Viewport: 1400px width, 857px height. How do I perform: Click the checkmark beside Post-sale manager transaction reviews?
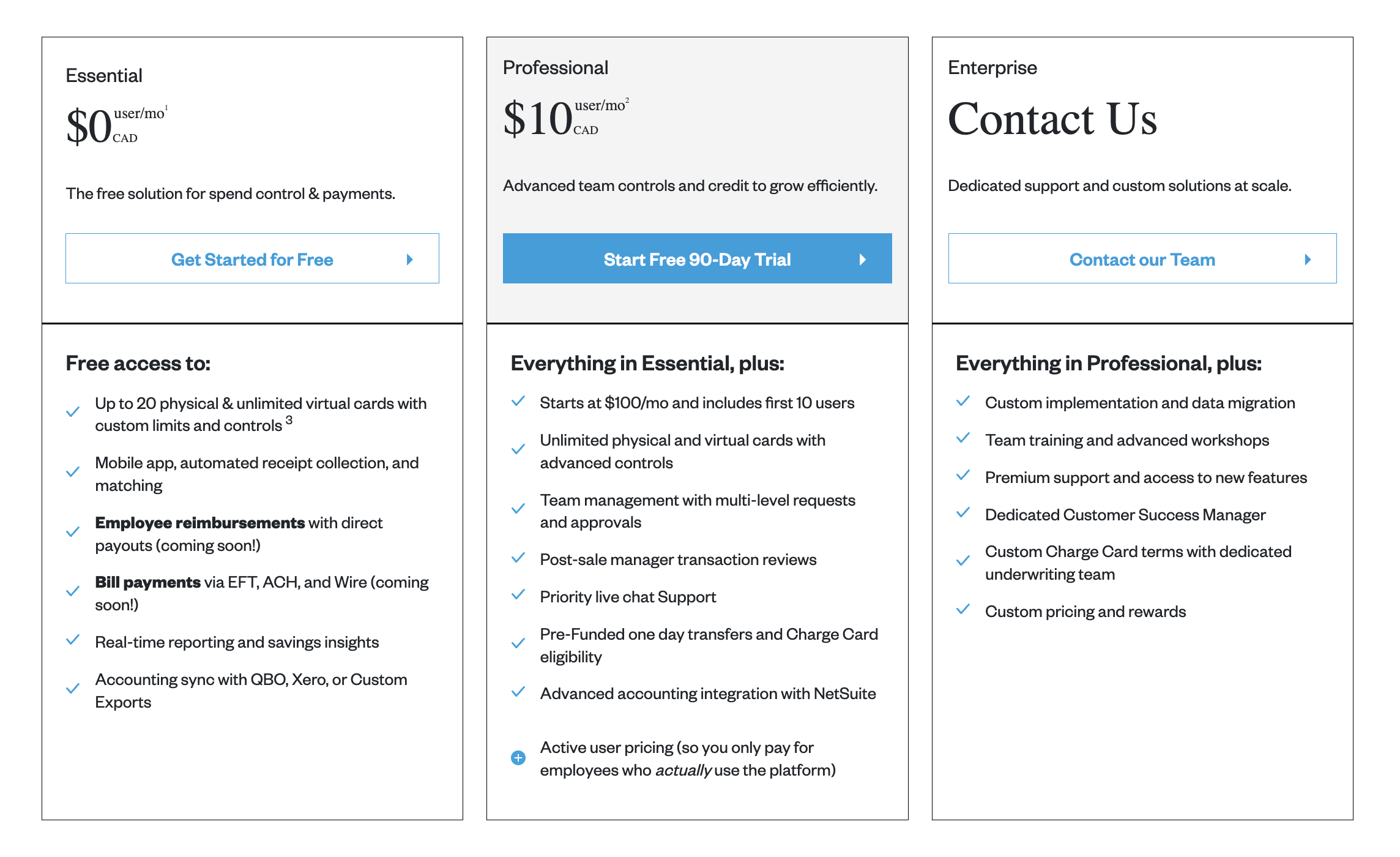(518, 558)
